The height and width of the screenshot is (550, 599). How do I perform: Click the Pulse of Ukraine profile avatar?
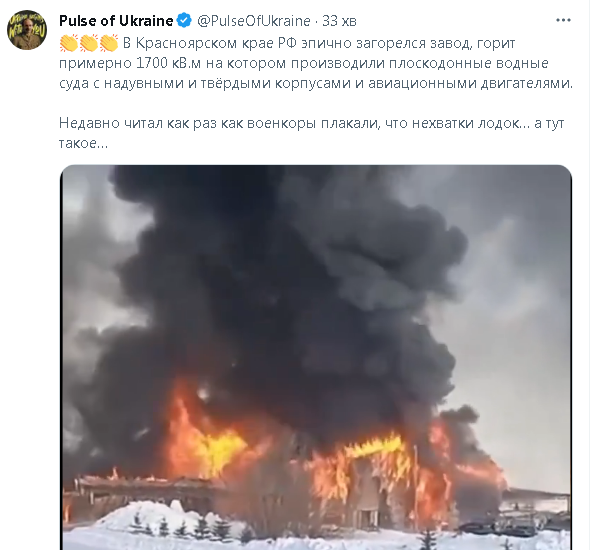[27, 30]
